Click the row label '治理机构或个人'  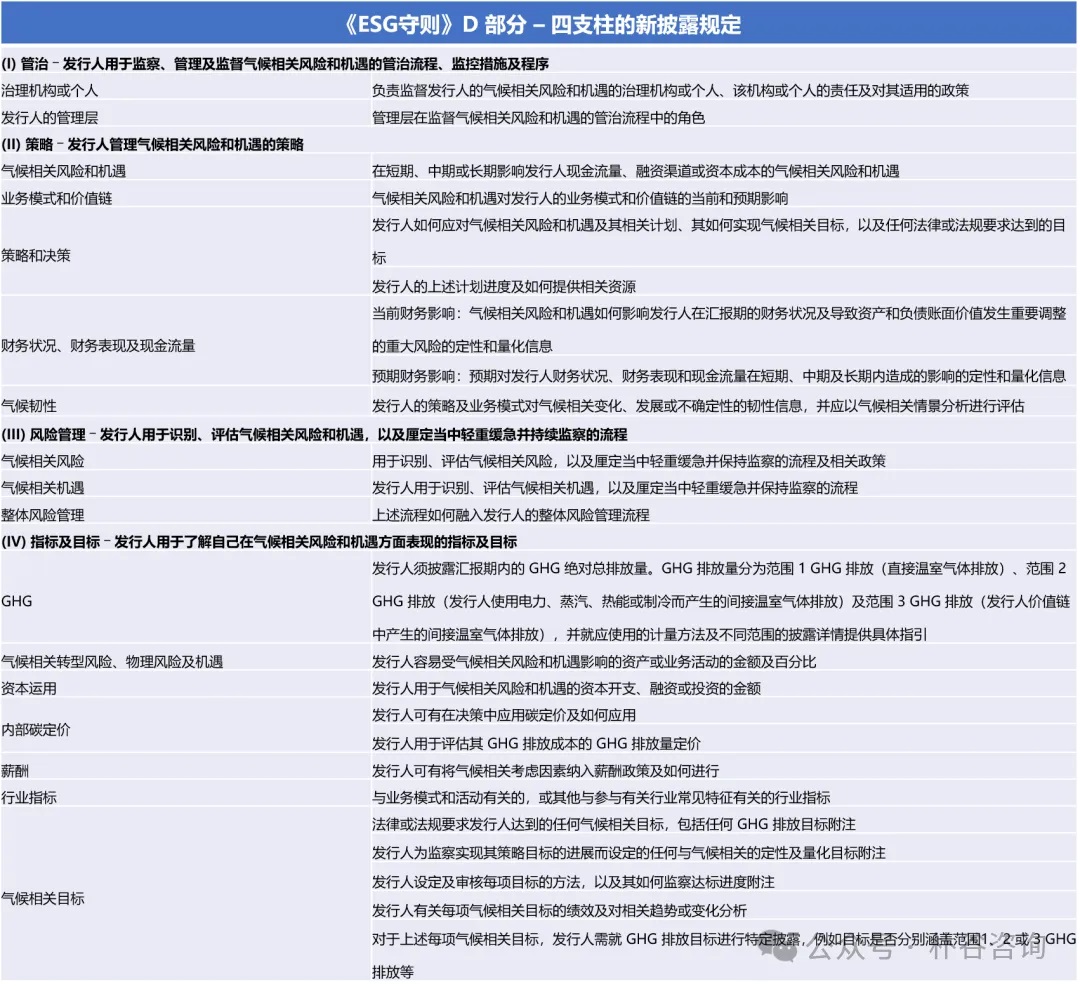point(50,90)
